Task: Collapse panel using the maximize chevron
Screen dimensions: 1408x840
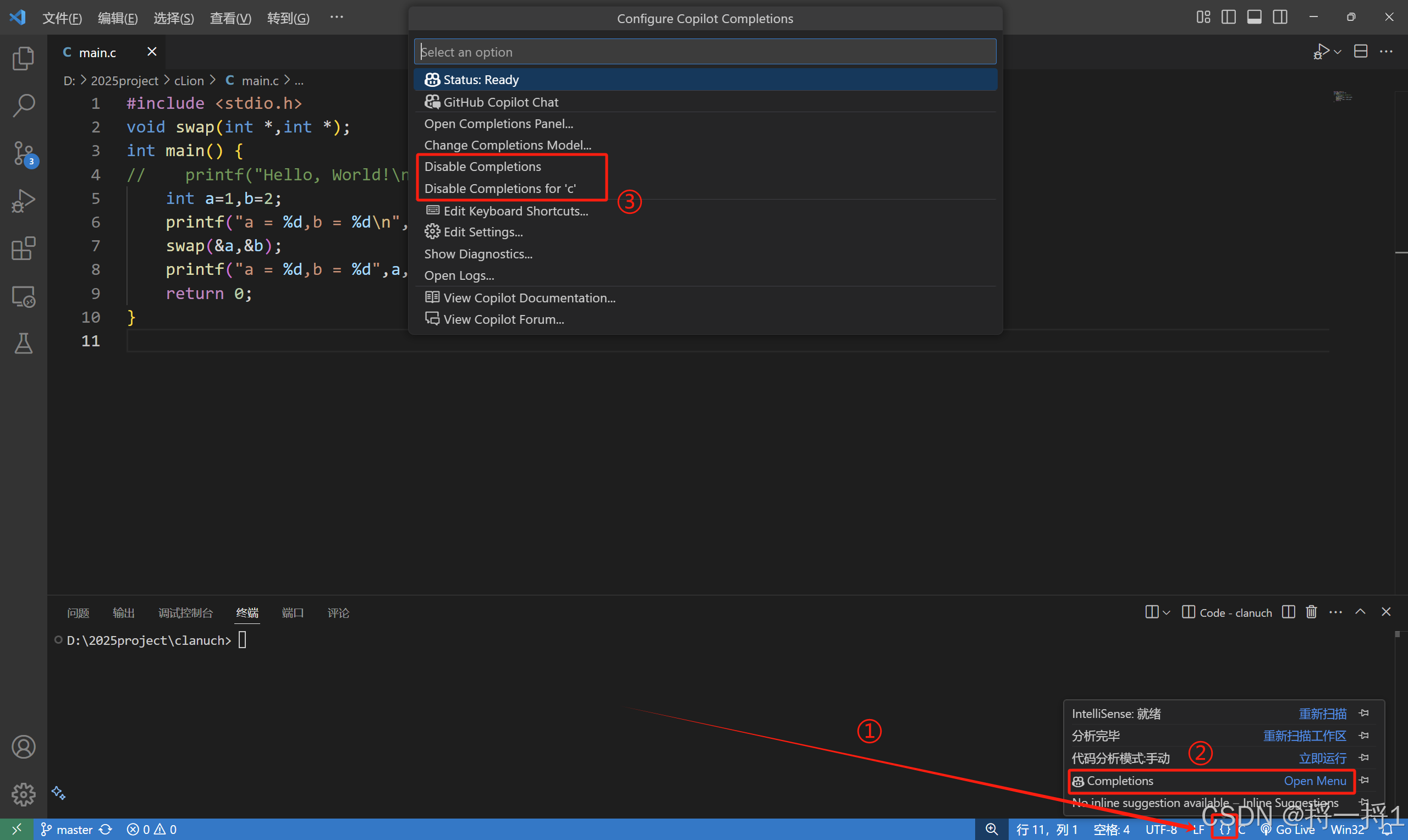Action: [x=1361, y=612]
